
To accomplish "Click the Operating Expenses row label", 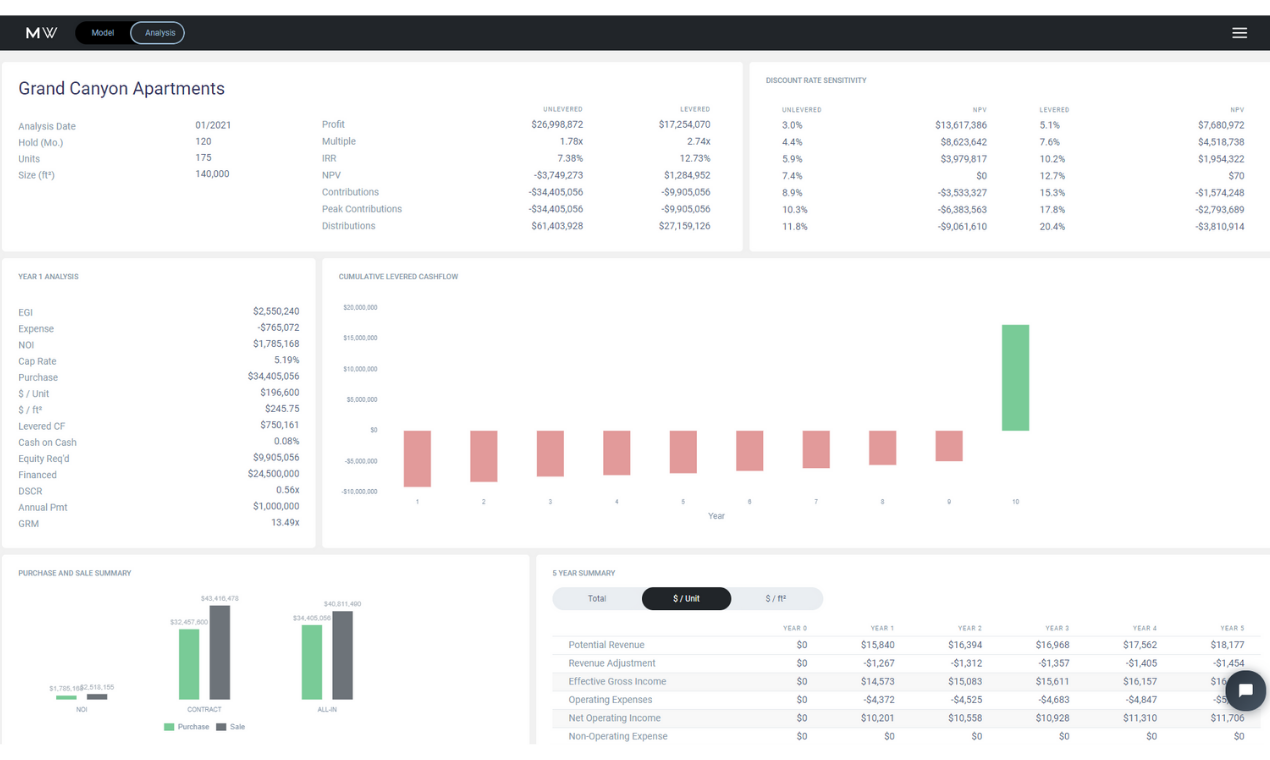I will [610, 700].
